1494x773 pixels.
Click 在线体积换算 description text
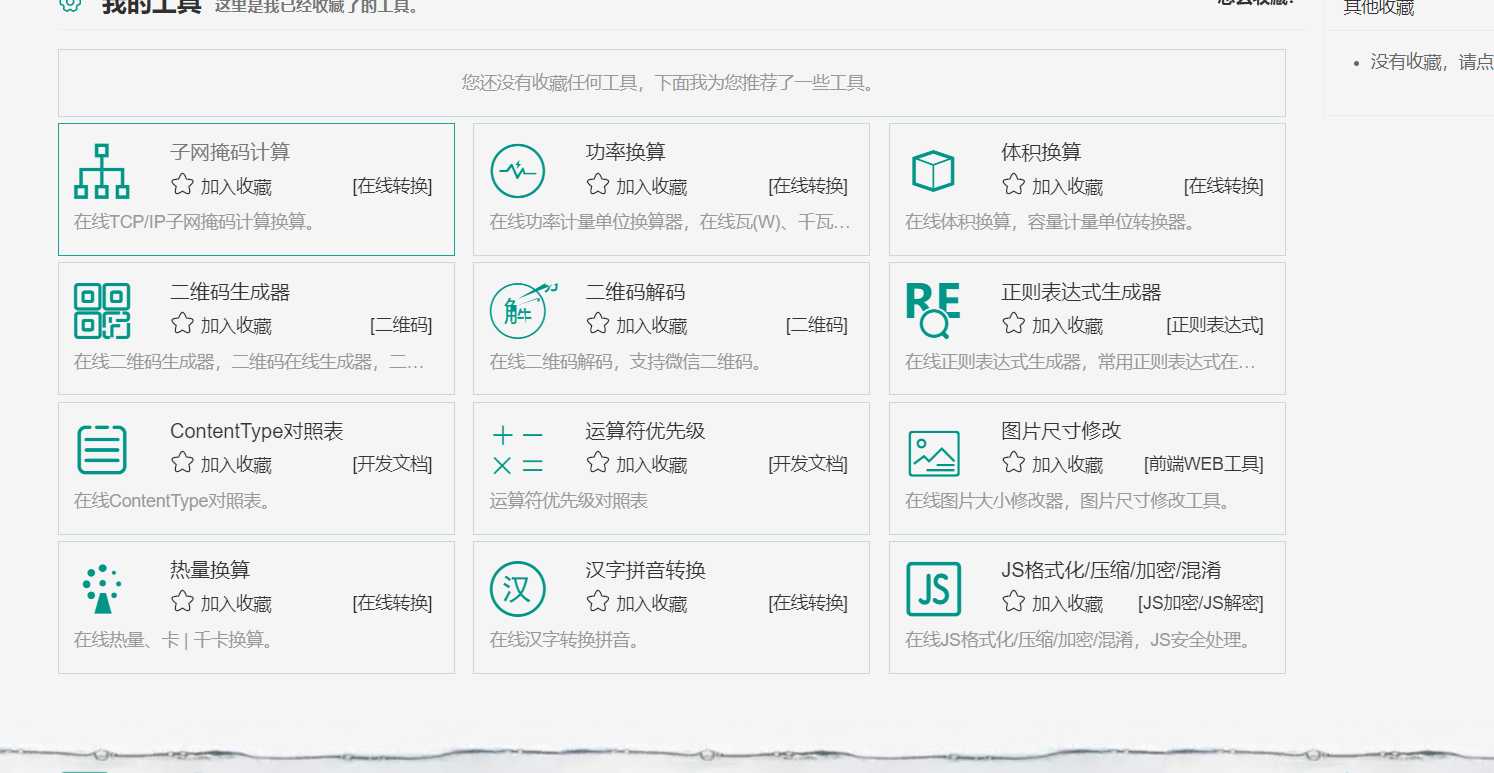point(1051,221)
